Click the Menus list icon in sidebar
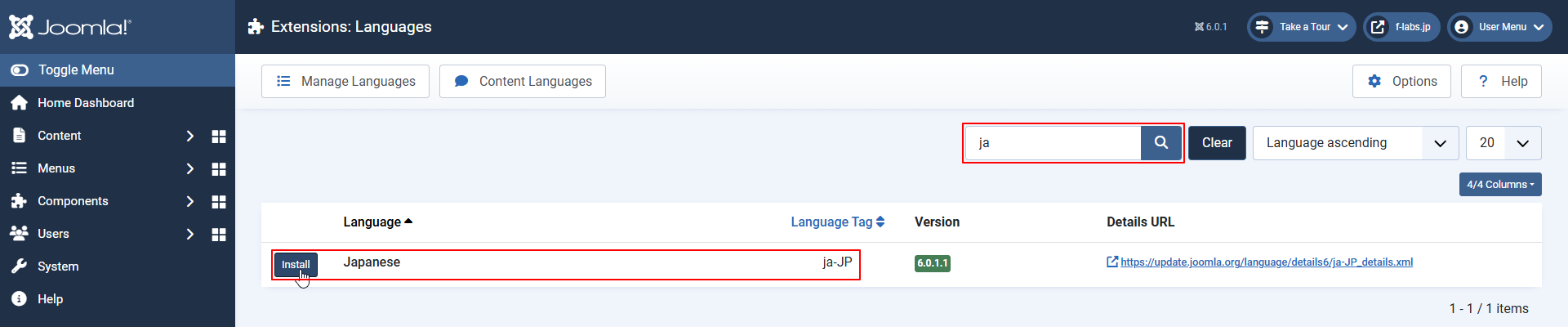Image resolution: width=1568 pixels, height=327 pixels. click(19, 168)
